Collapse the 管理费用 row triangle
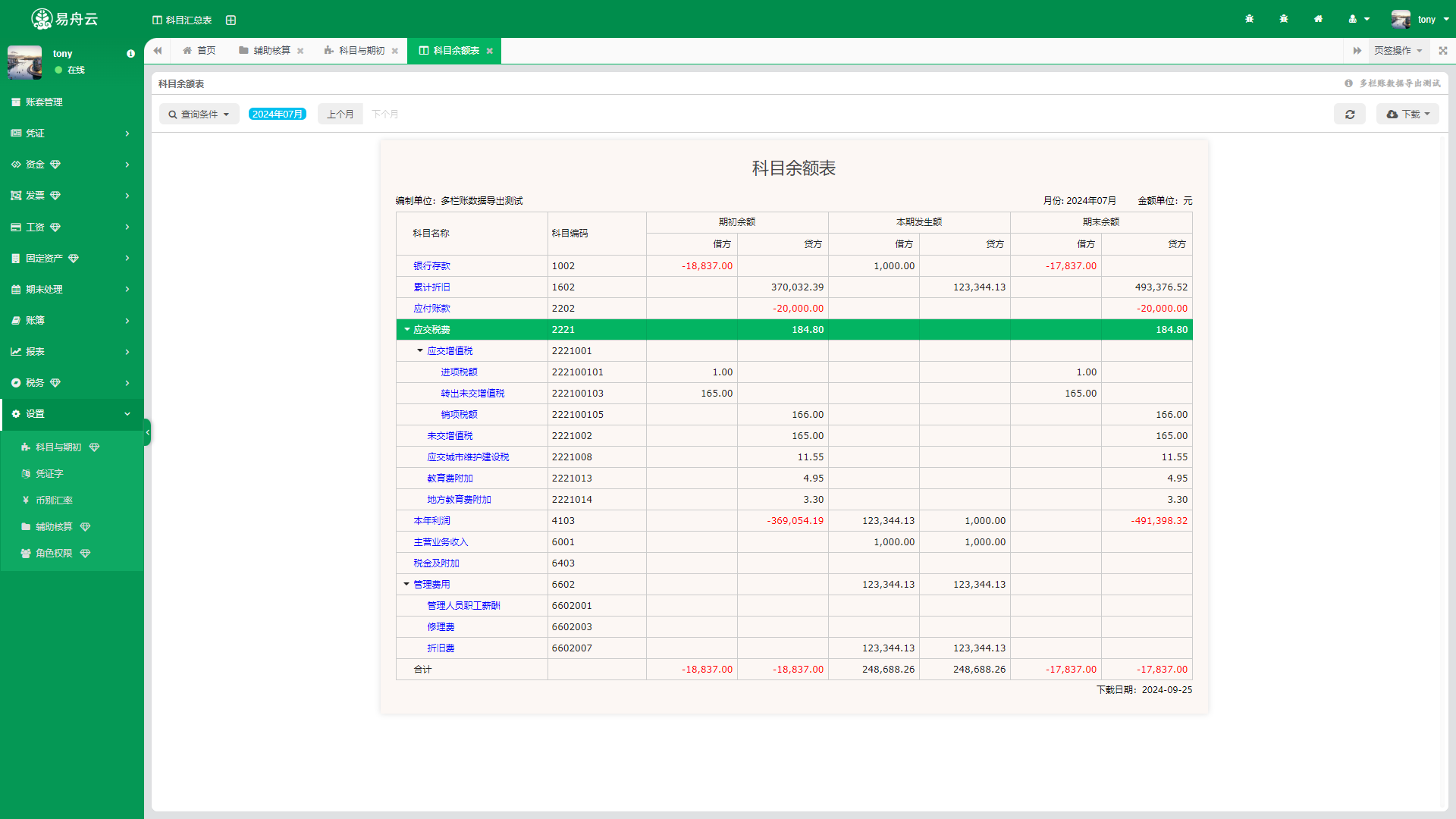Viewport: 1456px width, 819px height. click(406, 584)
